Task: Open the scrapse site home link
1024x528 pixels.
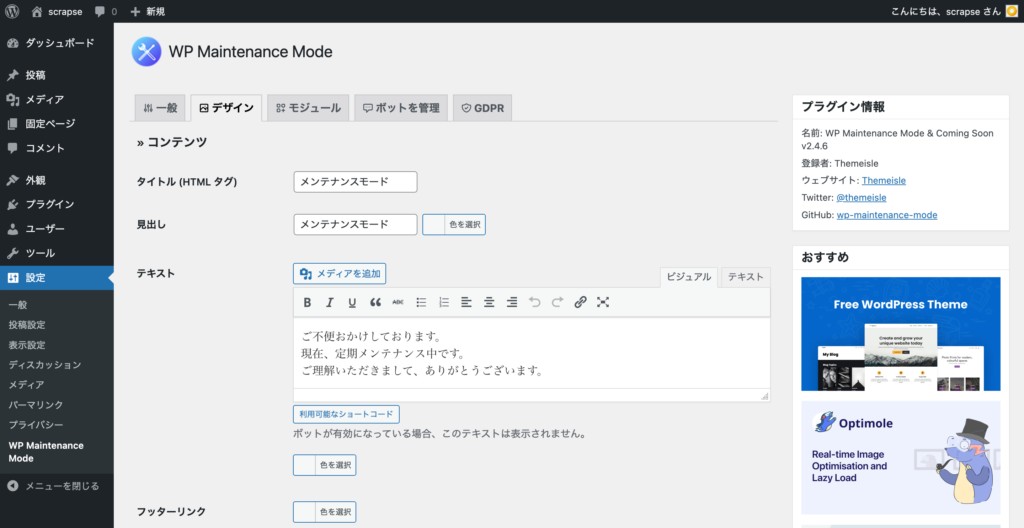Action: click(x=58, y=11)
